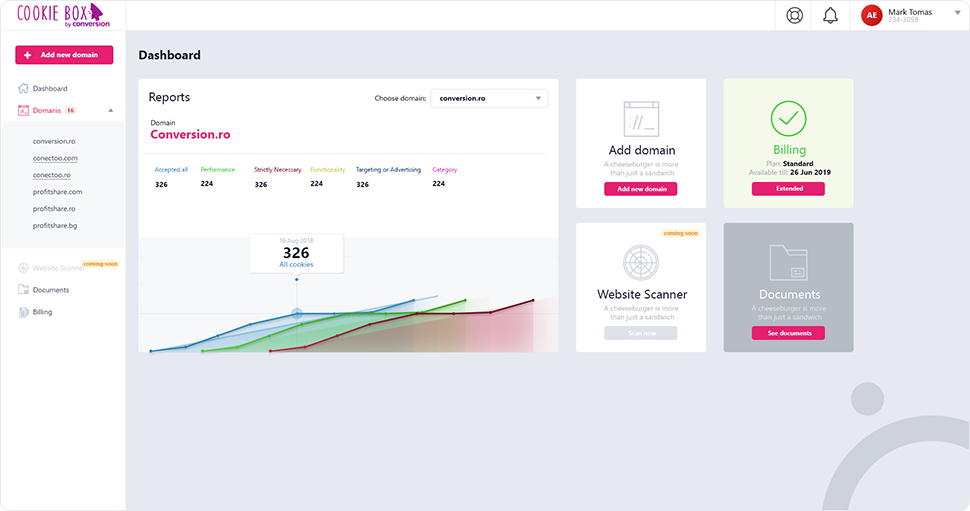
Task: Open Dashboard in the sidebar
Action: (50, 88)
